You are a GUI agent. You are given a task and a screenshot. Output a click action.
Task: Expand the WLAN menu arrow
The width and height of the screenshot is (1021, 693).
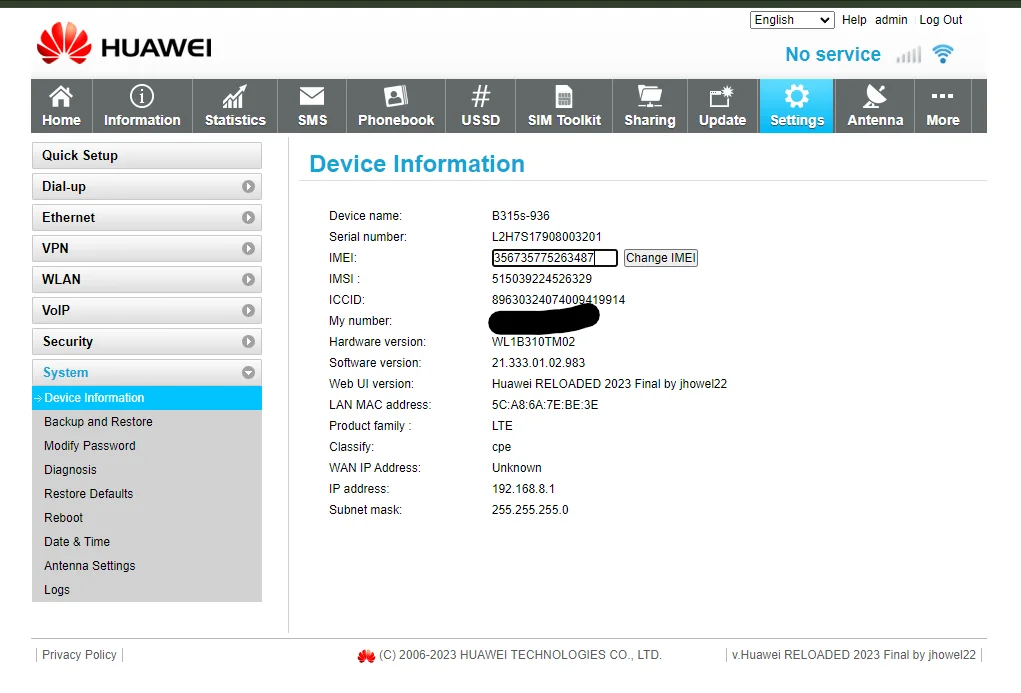click(x=248, y=279)
